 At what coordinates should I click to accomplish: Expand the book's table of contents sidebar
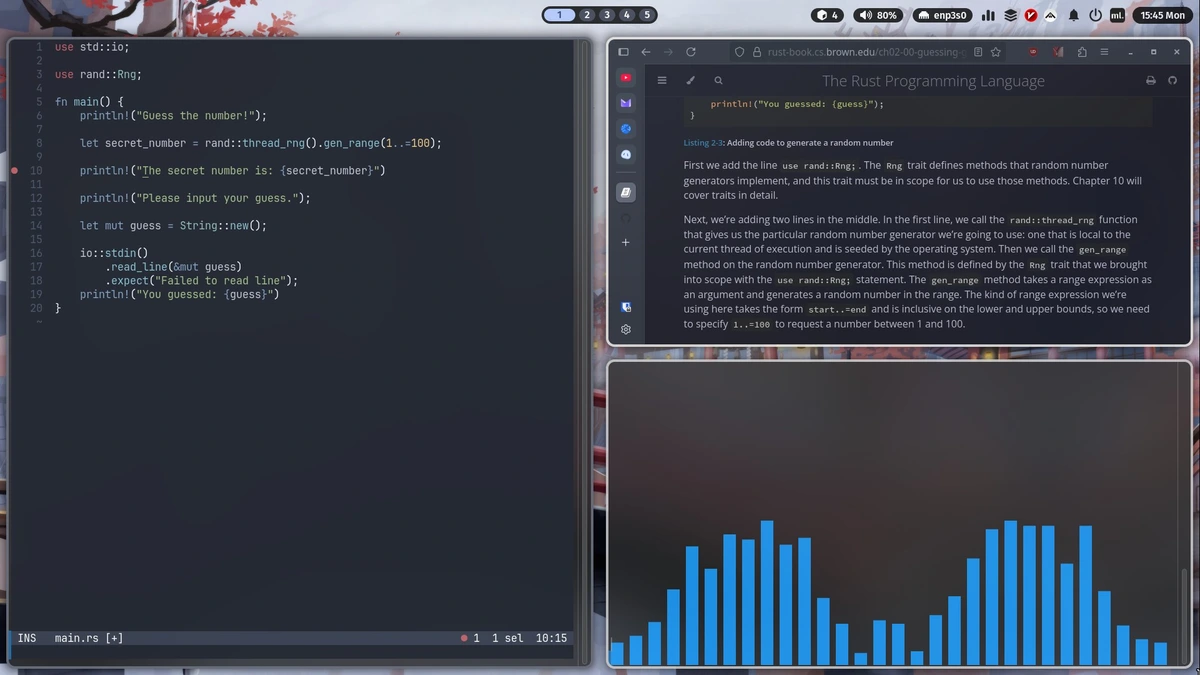pyautogui.click(x=662, y=78)
